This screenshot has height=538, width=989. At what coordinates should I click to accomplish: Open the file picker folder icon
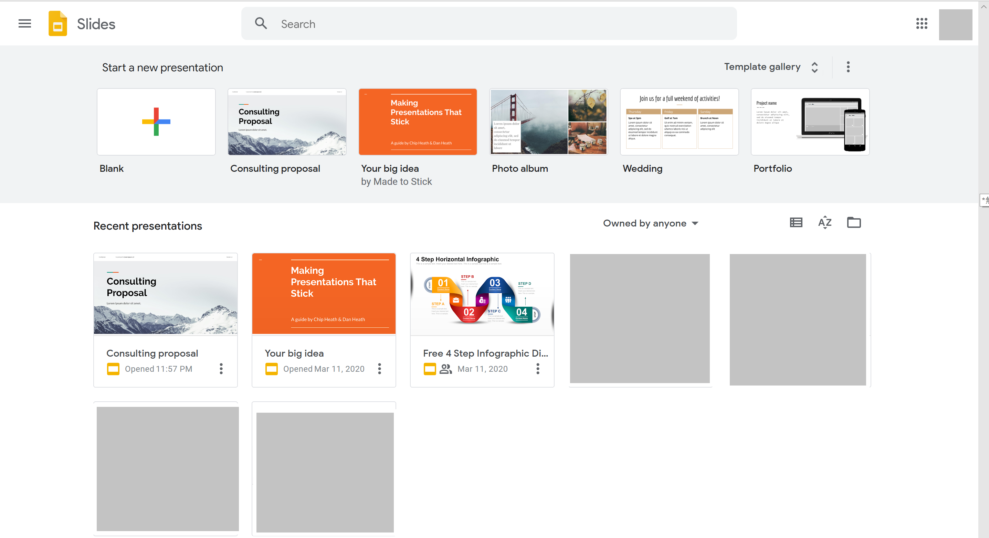854,222
